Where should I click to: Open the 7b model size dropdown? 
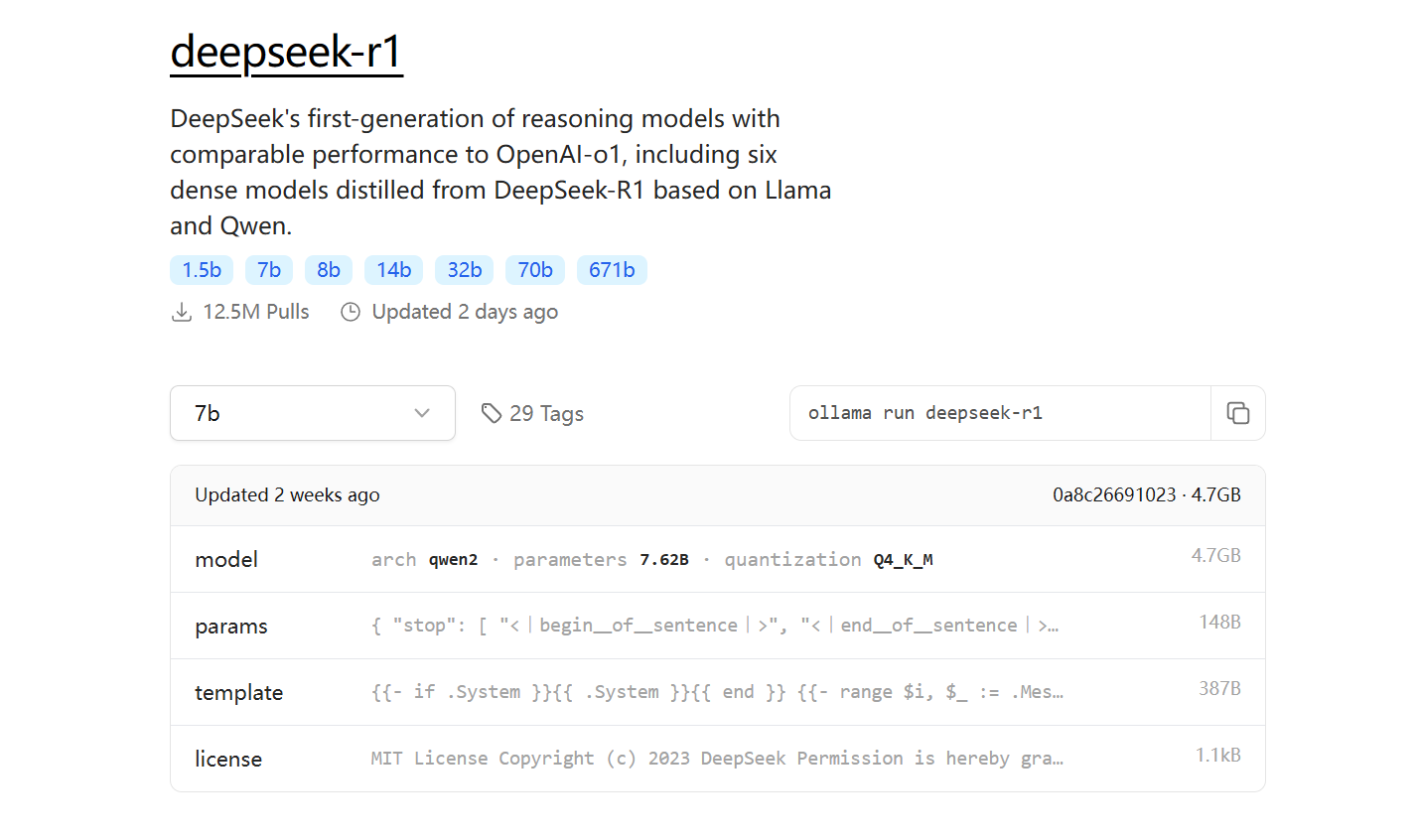[x=312, y=413]
